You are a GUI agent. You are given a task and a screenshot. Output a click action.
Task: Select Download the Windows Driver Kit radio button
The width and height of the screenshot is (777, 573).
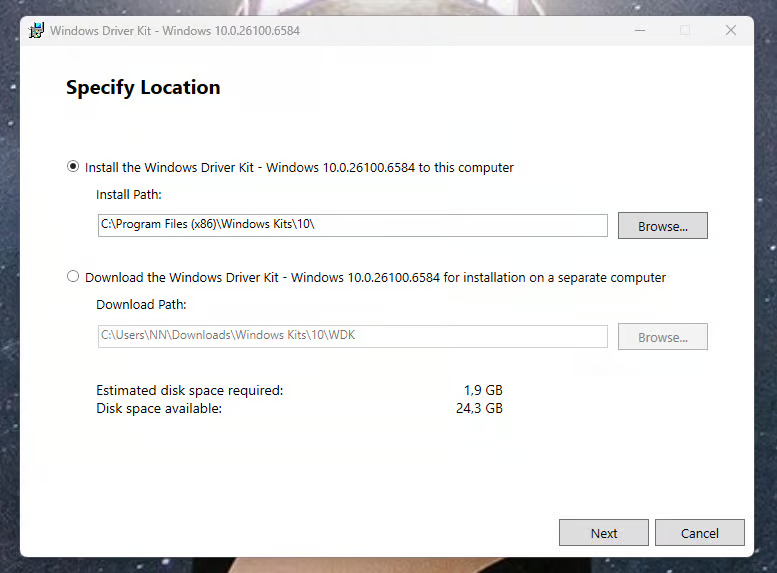(x=73, y=277)
